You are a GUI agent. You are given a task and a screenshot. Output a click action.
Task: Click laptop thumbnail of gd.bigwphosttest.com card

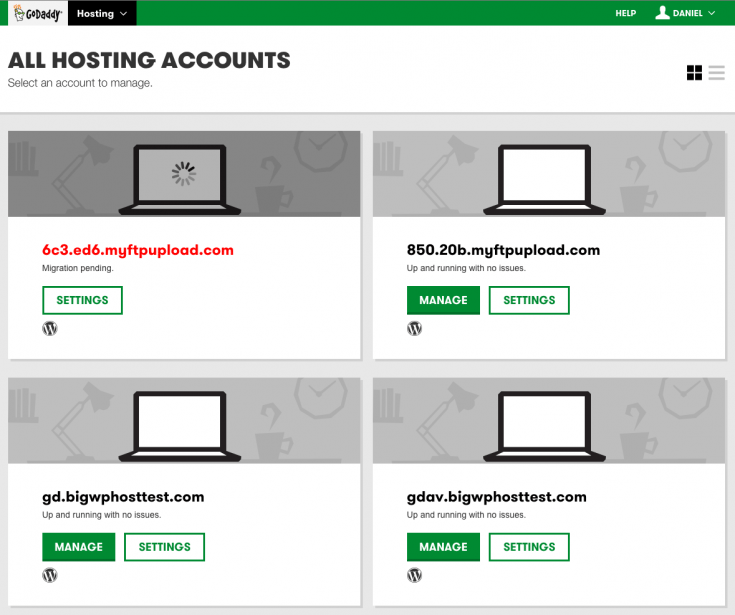180,427
